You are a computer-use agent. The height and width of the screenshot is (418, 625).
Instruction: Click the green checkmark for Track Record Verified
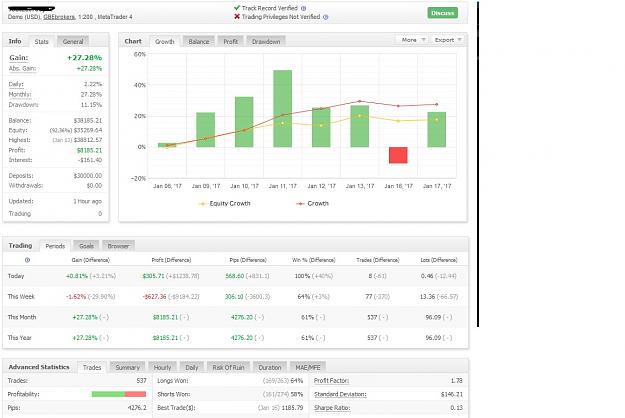click(237, 8)
